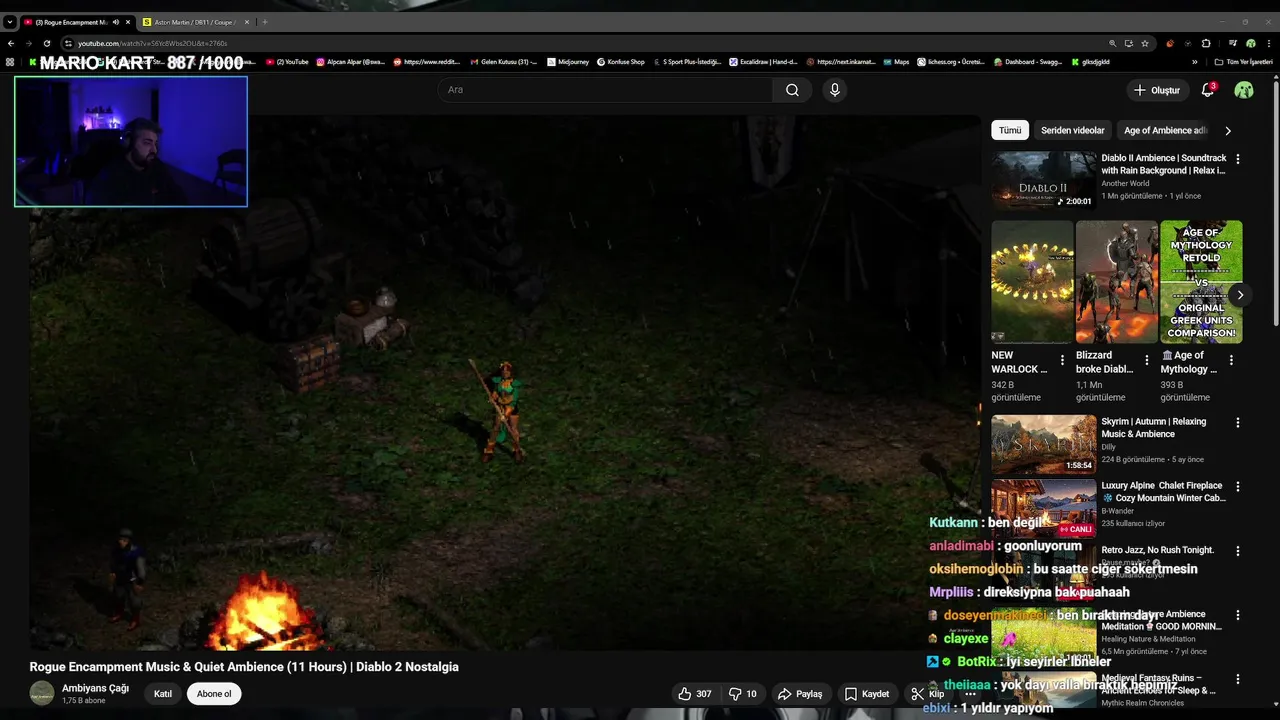Viewport: 1280px width, 720px height.
Task: Open Diablo II Ambience video thumbnail
Action: [x=1044, y=181]
